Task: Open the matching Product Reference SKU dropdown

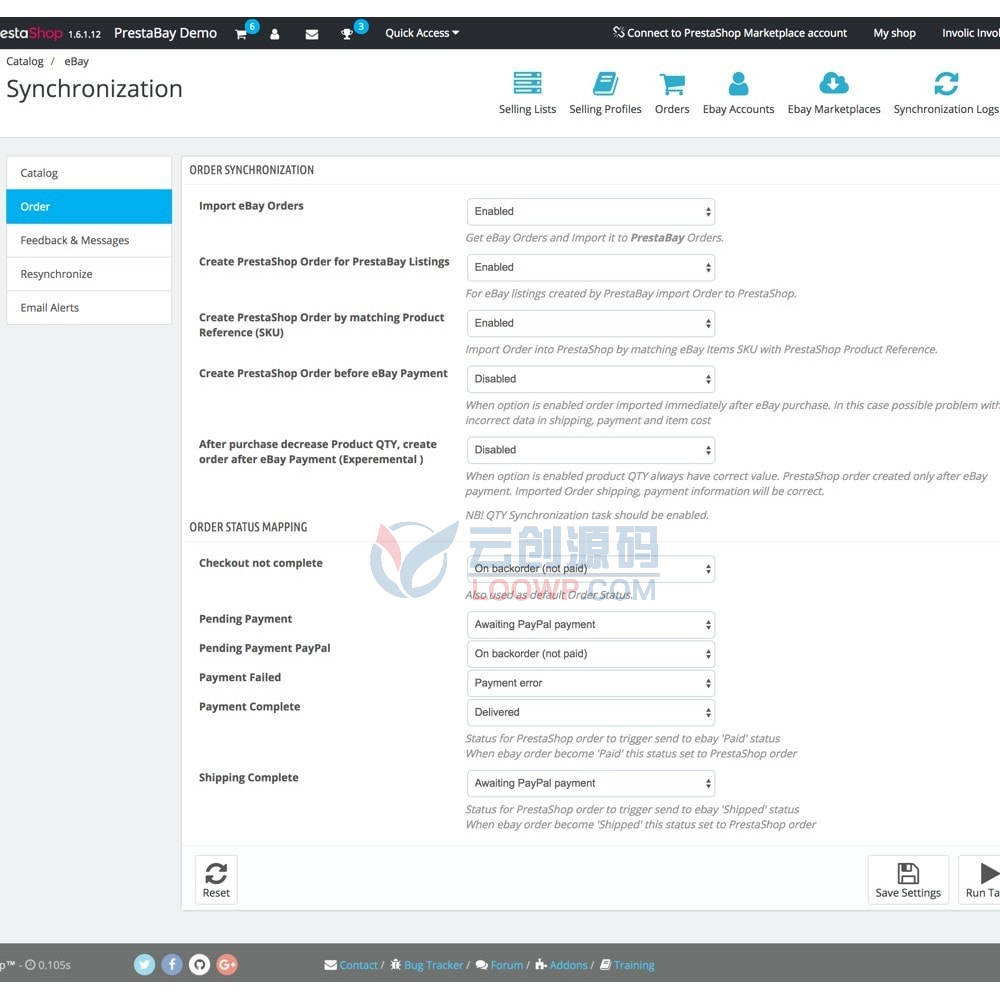Action: [x=591, y=323]
